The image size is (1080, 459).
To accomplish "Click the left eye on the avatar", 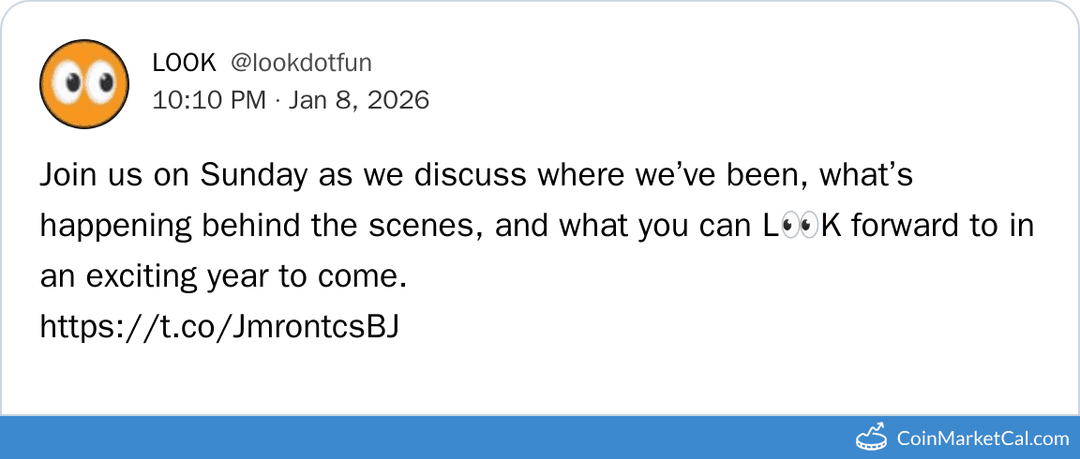I will [68, 87].
